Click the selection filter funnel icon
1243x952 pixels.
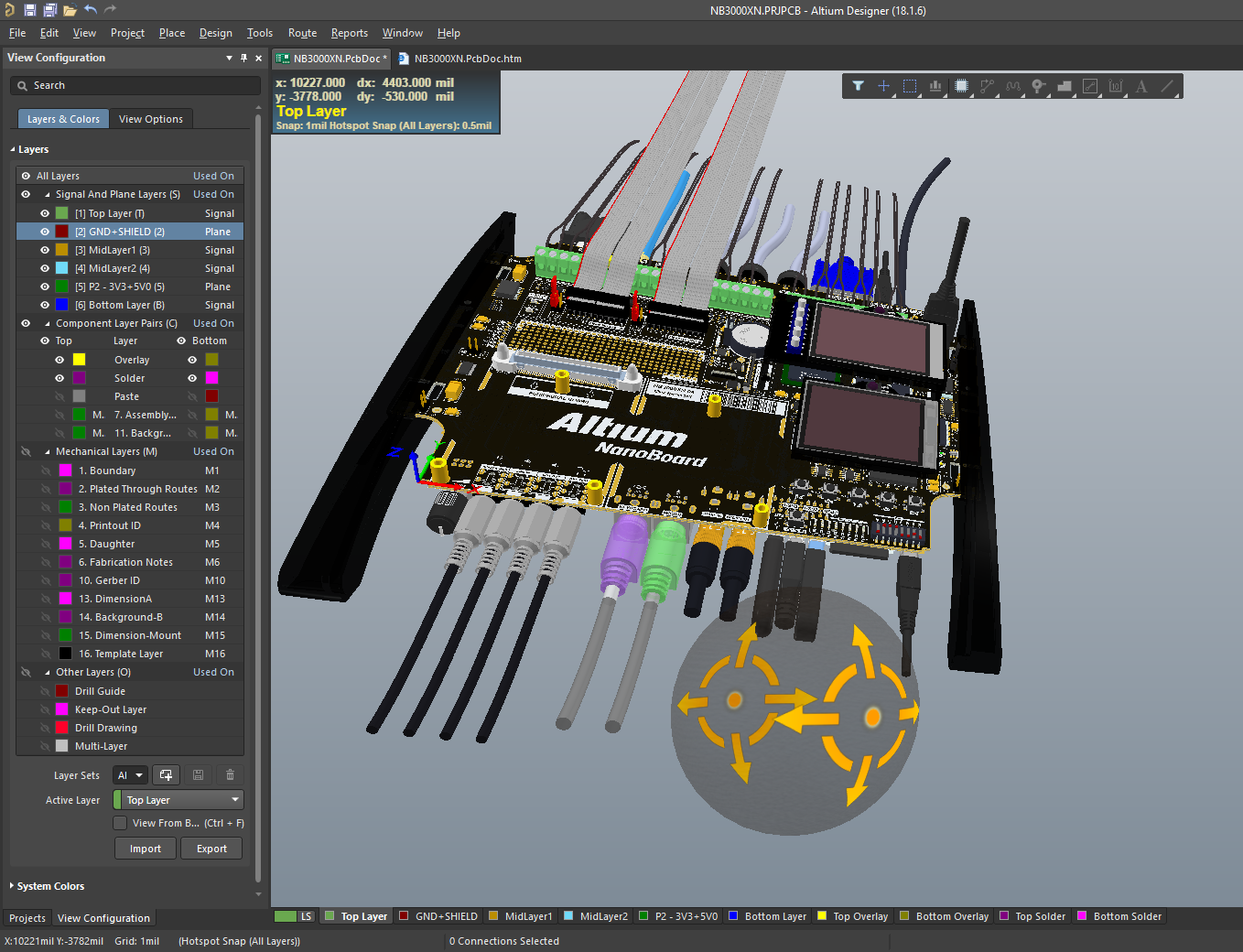(x=858, y=86)
